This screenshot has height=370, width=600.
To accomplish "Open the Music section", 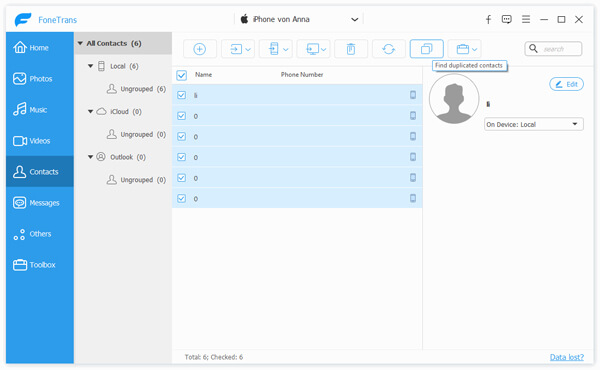I will [x=40, y=109].
